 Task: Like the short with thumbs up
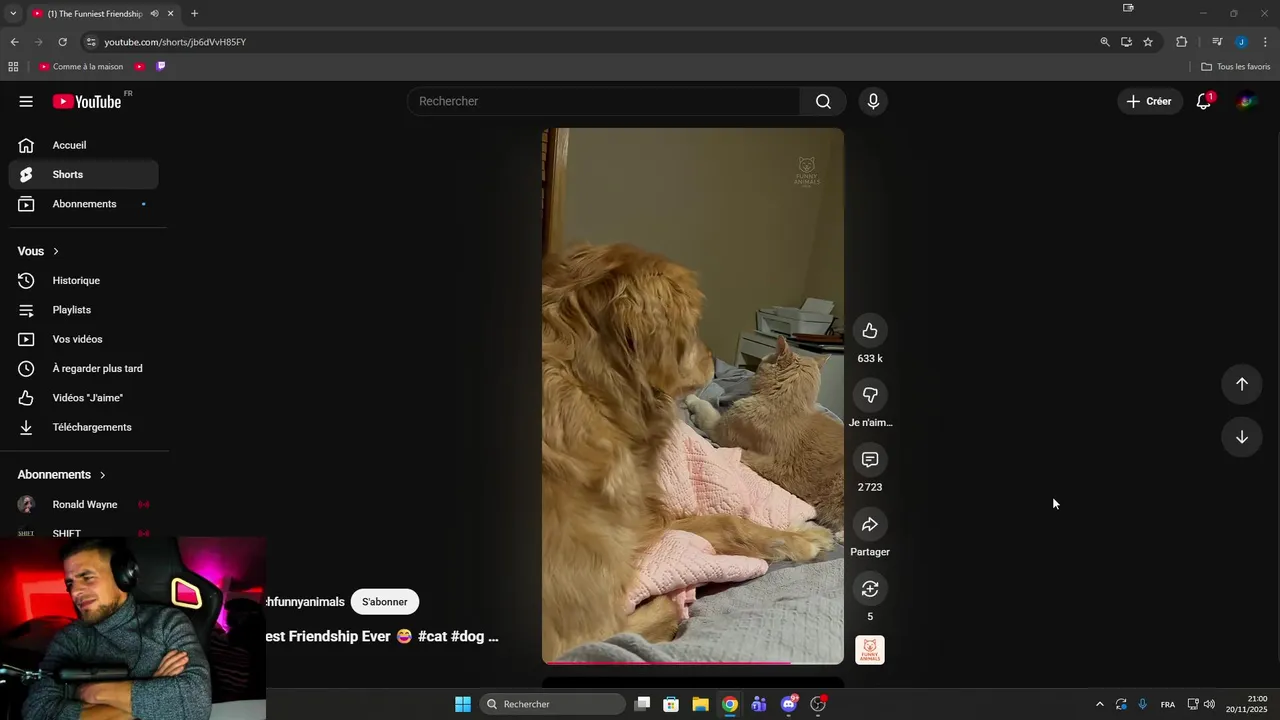tap(870, 331)
